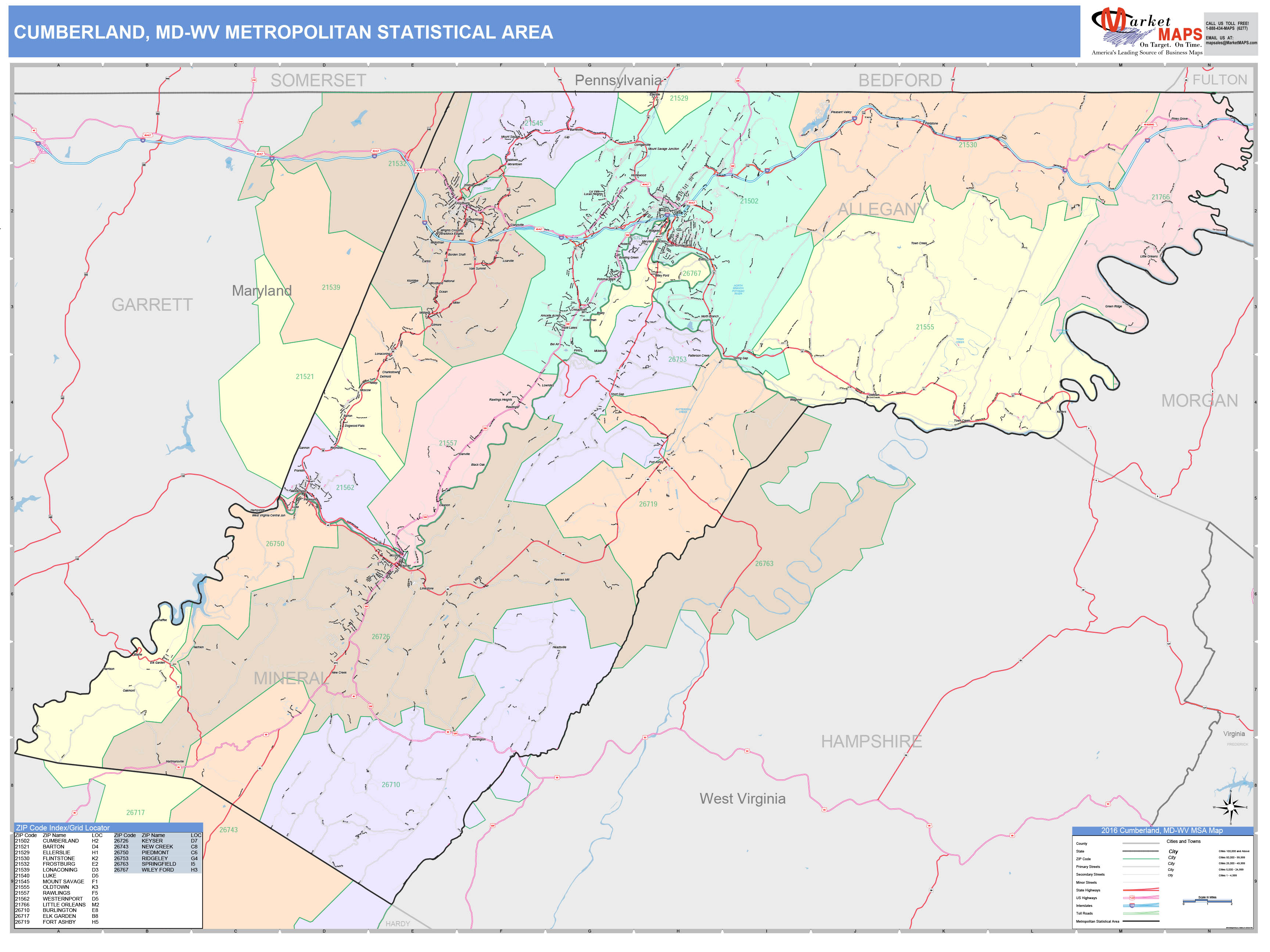Click the FULTON county label
The image size is (1270, 952).
[1220, 80]
